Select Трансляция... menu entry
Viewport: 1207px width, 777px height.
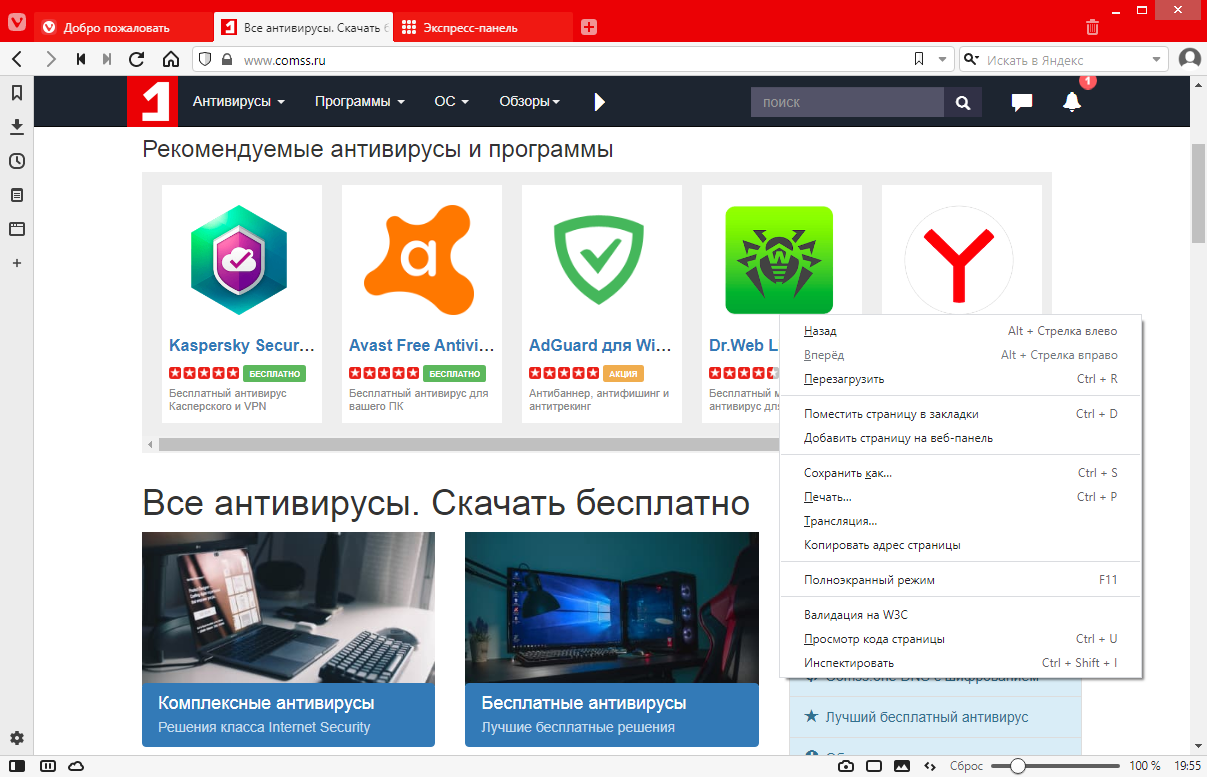click(960, 521)
